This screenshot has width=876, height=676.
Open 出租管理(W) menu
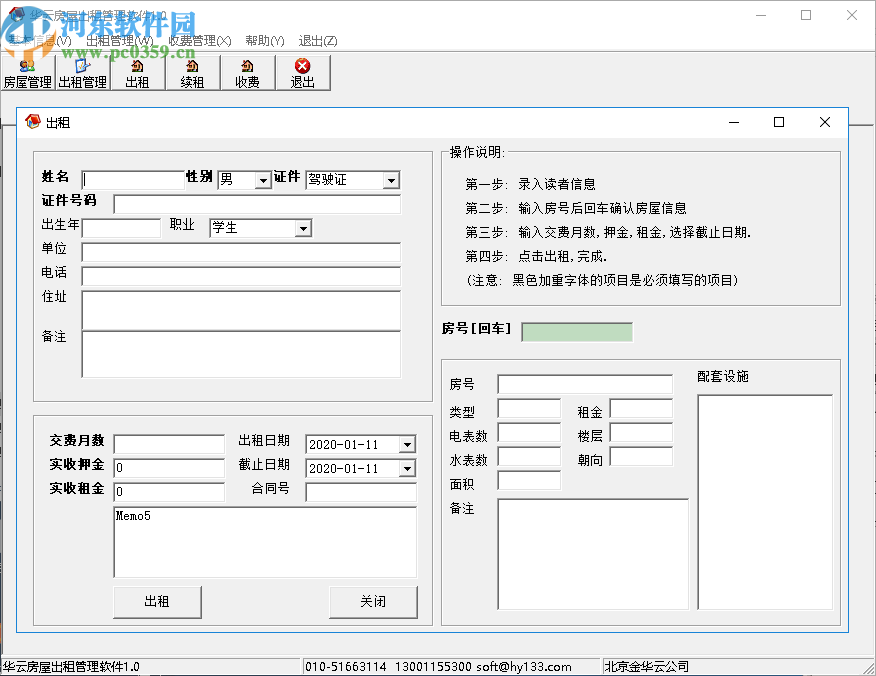click(120, 41)
